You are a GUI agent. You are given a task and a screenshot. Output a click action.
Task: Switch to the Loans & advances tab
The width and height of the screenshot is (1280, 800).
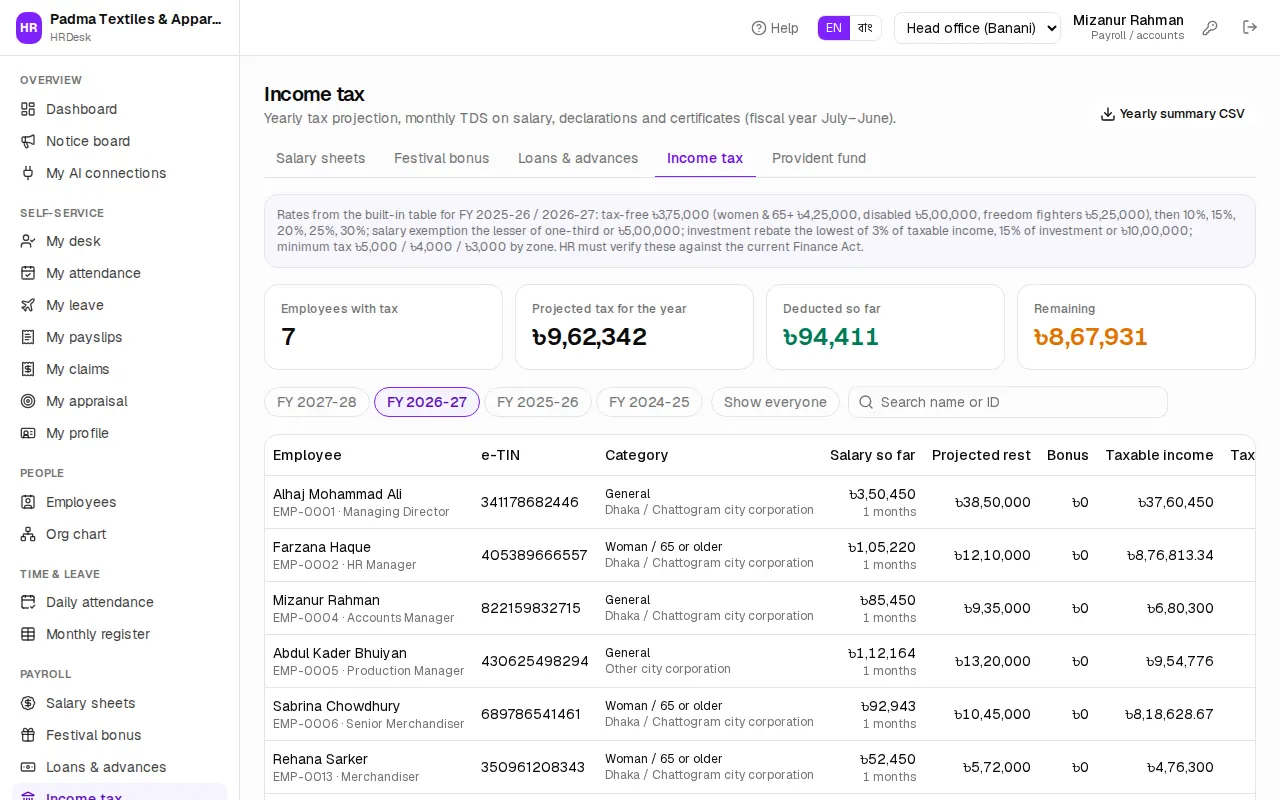[x=578, y=158]
